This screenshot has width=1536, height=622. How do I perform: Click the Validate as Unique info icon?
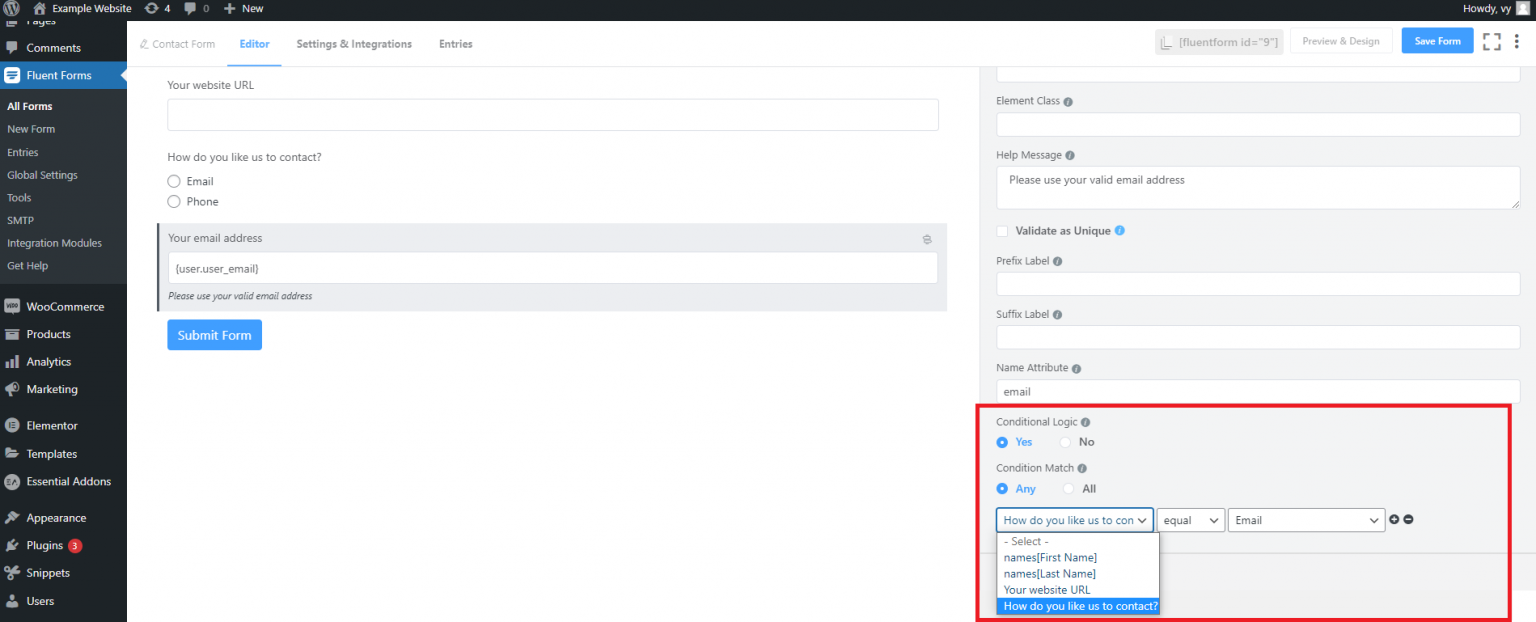tap(1119, 231)
